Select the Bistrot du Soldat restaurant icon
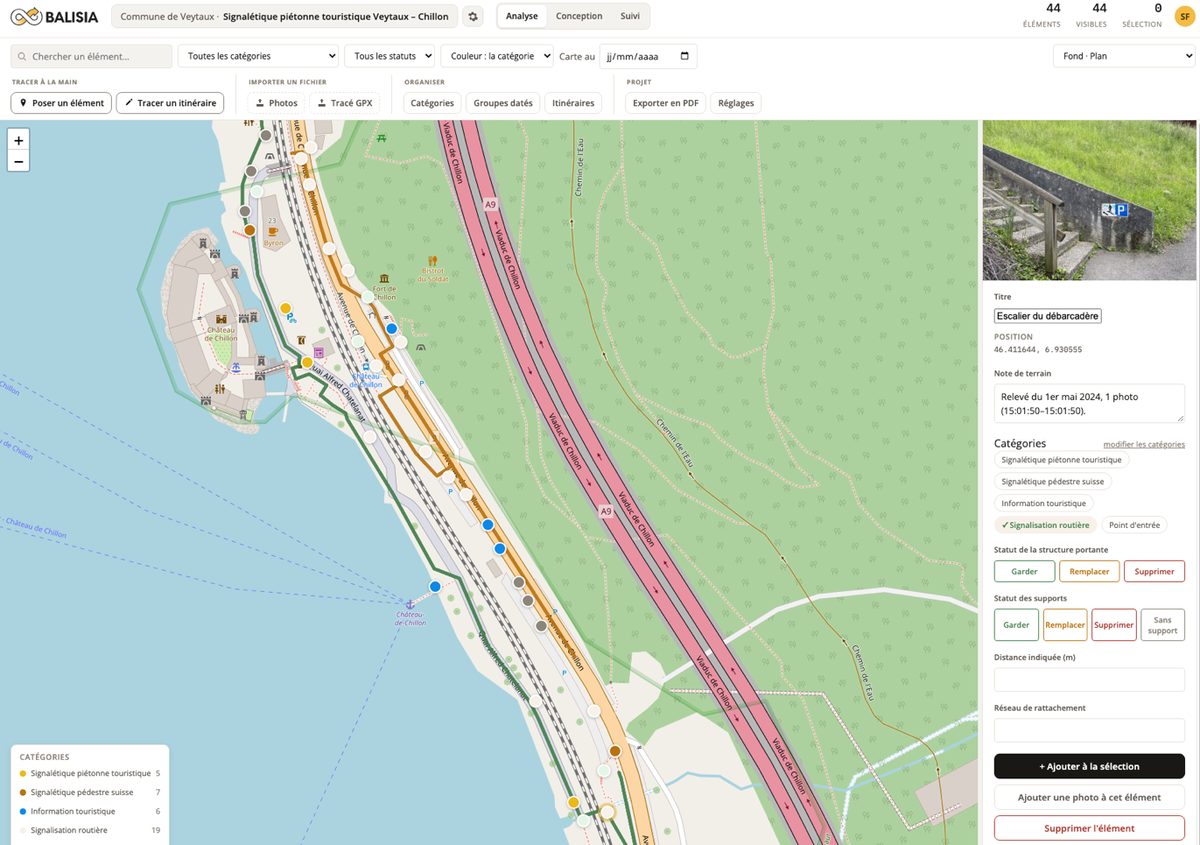 coord(433,261)
